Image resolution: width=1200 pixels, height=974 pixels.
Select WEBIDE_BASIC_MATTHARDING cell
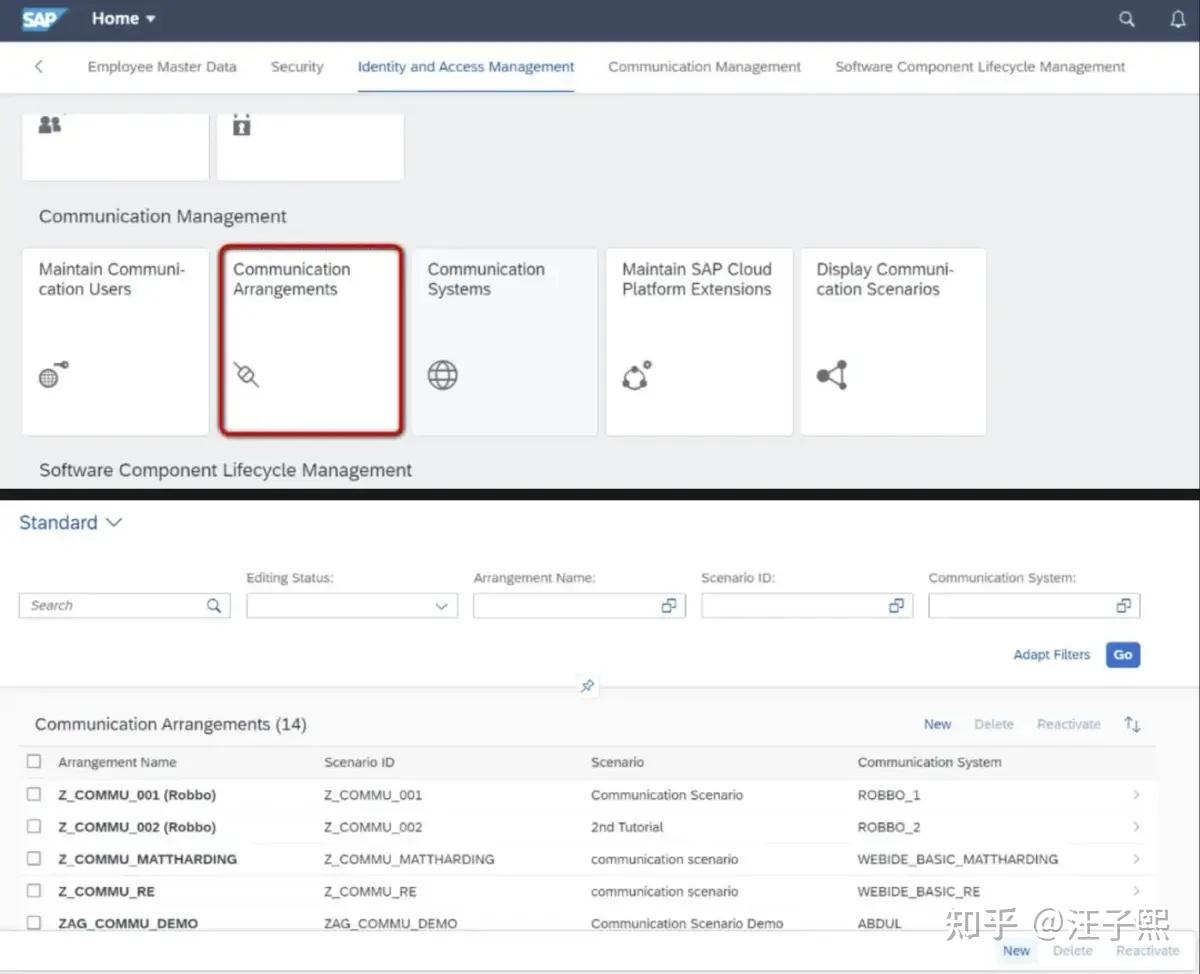tap(957, 859)
